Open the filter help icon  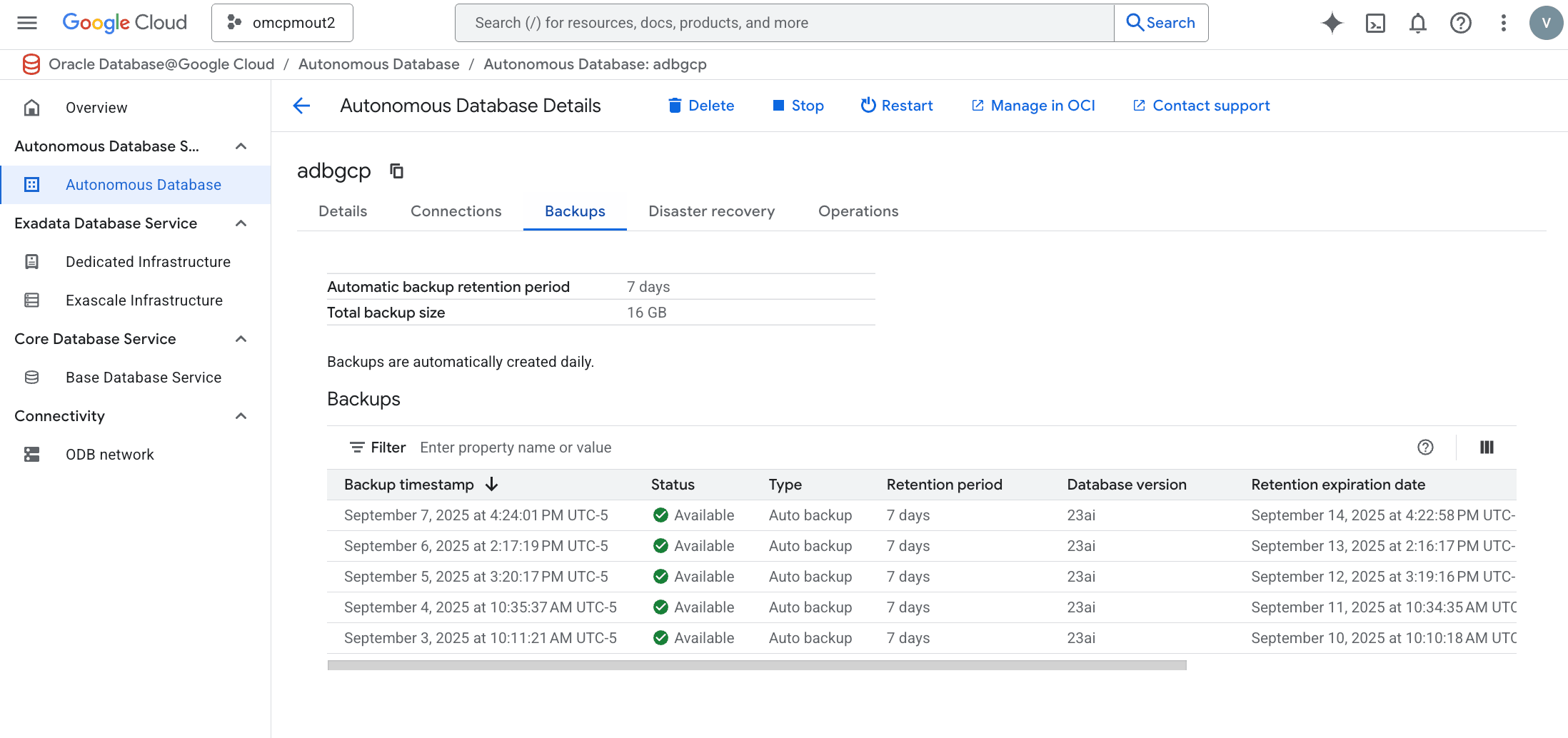point(1425,448)
